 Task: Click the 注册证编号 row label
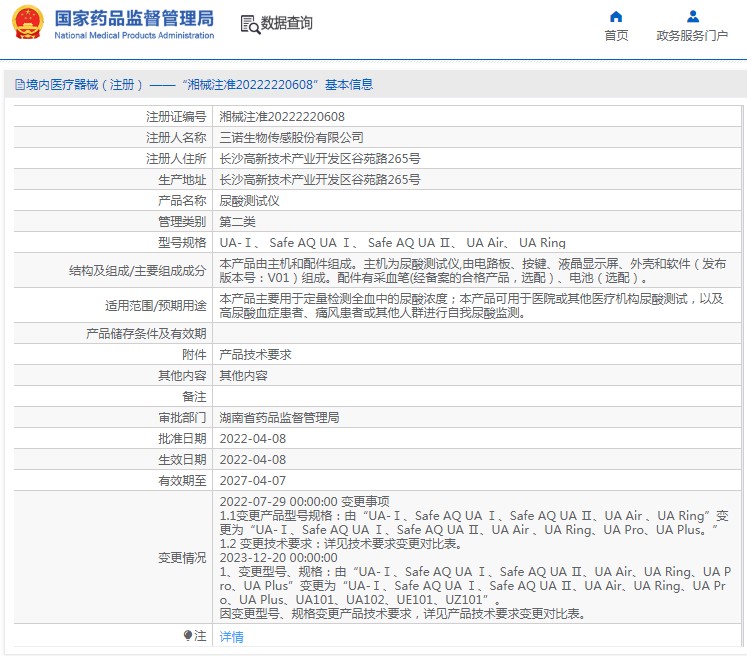click(x=176, y=117)
